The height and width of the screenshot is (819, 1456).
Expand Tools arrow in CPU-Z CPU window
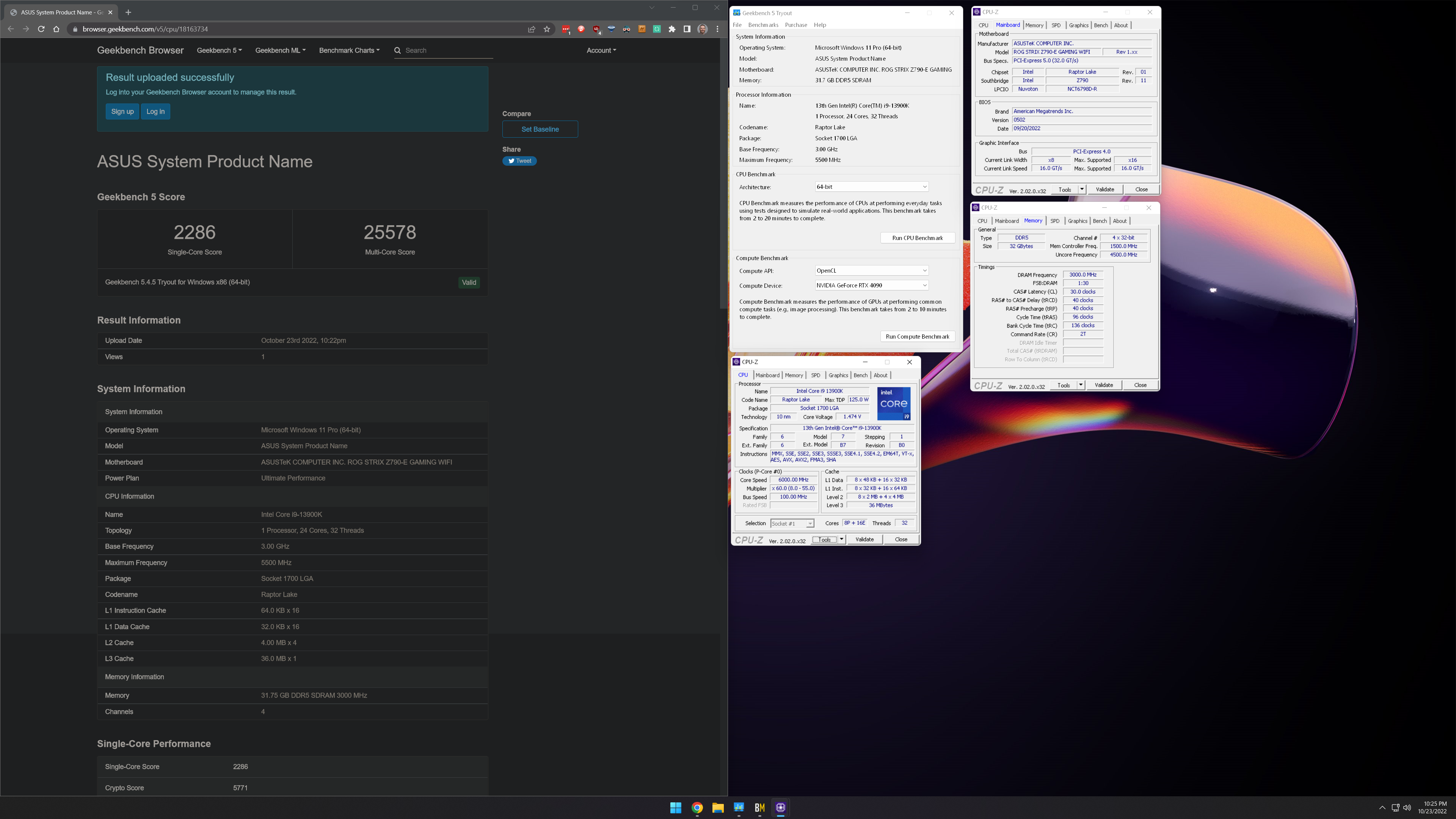click(x=842, y=539)
